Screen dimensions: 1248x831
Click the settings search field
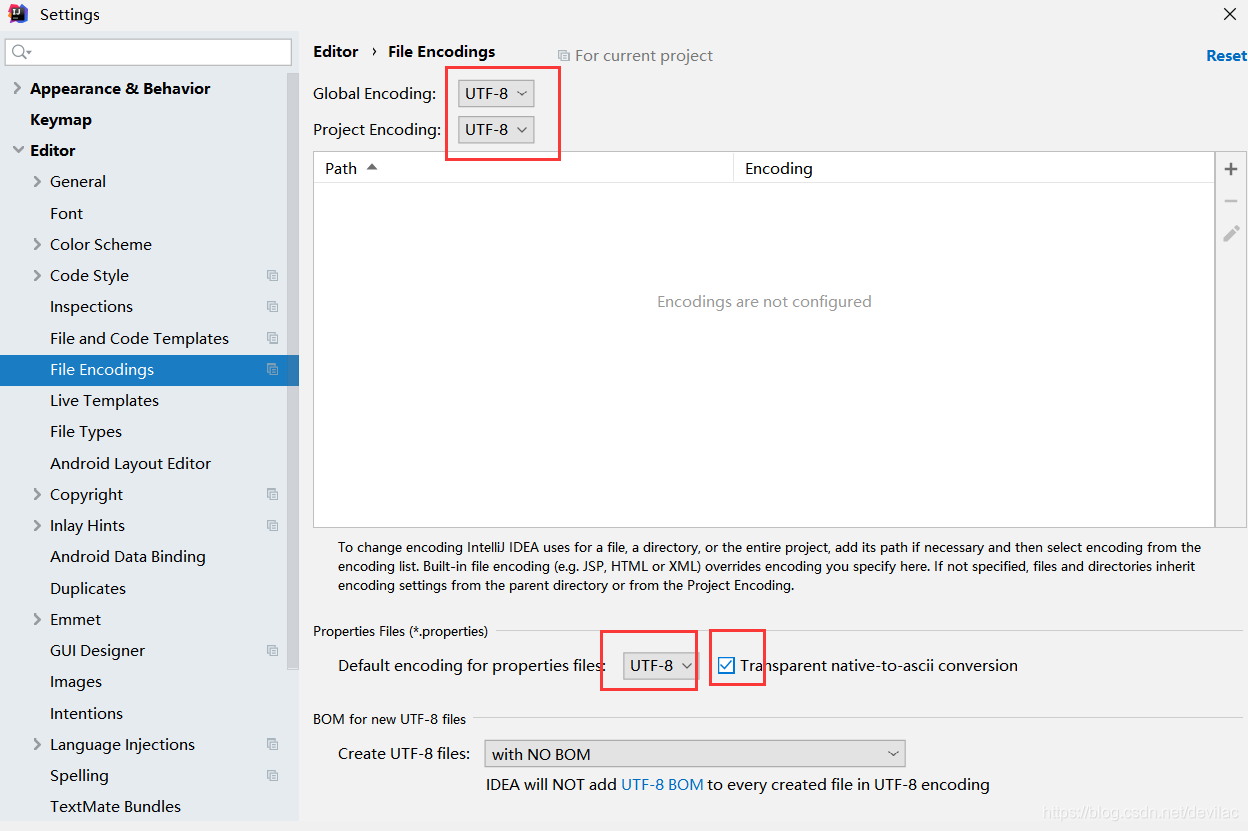148,52
